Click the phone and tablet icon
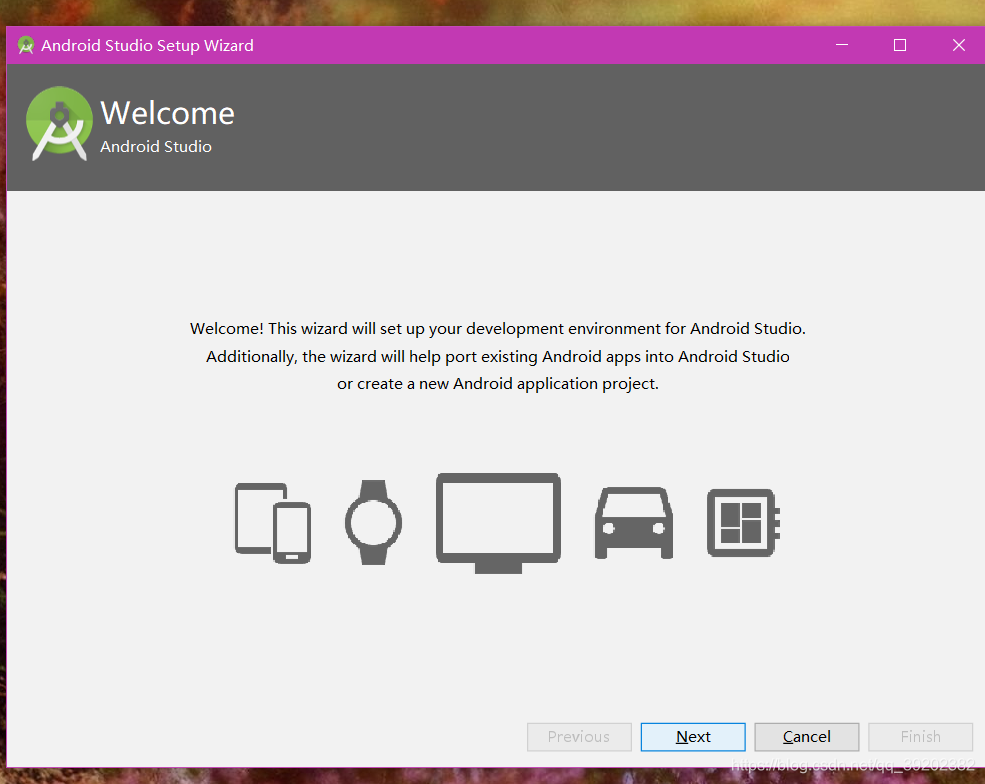The width and height of the screenshot is (985, 784). [273, 523]
